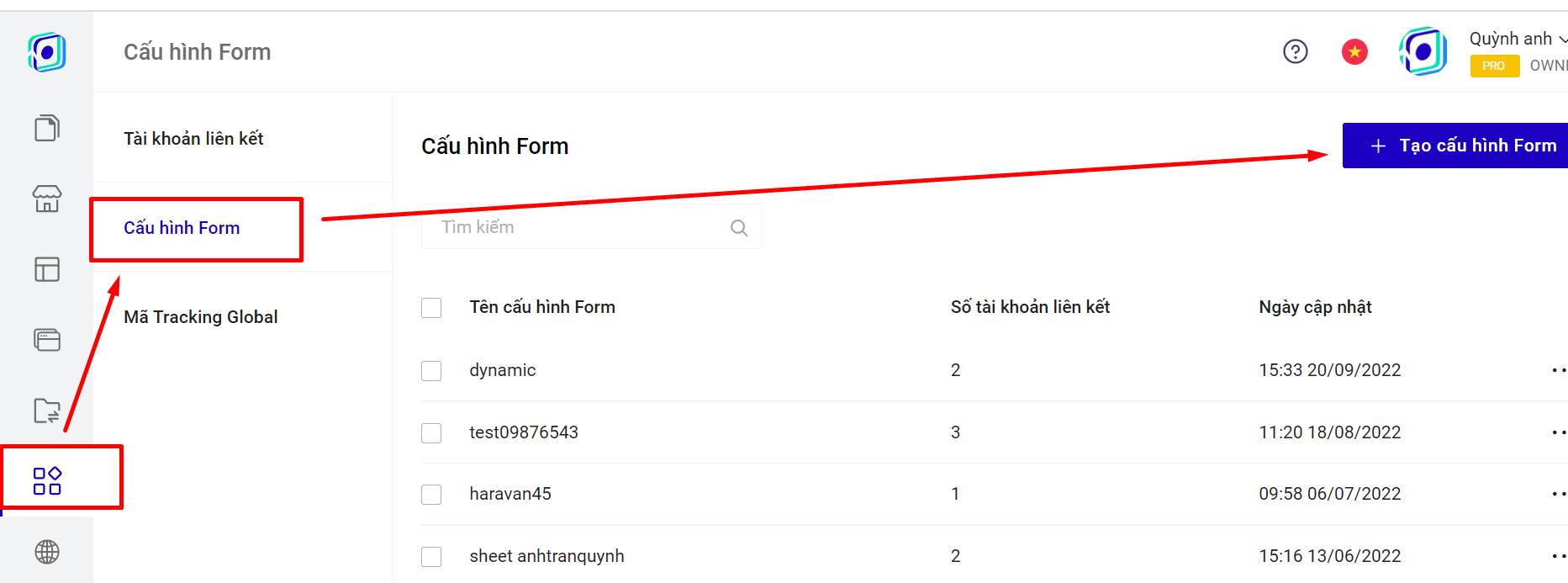Switch language via Vietnam flag icon

pyautogui.click(x=1354, y=52)
